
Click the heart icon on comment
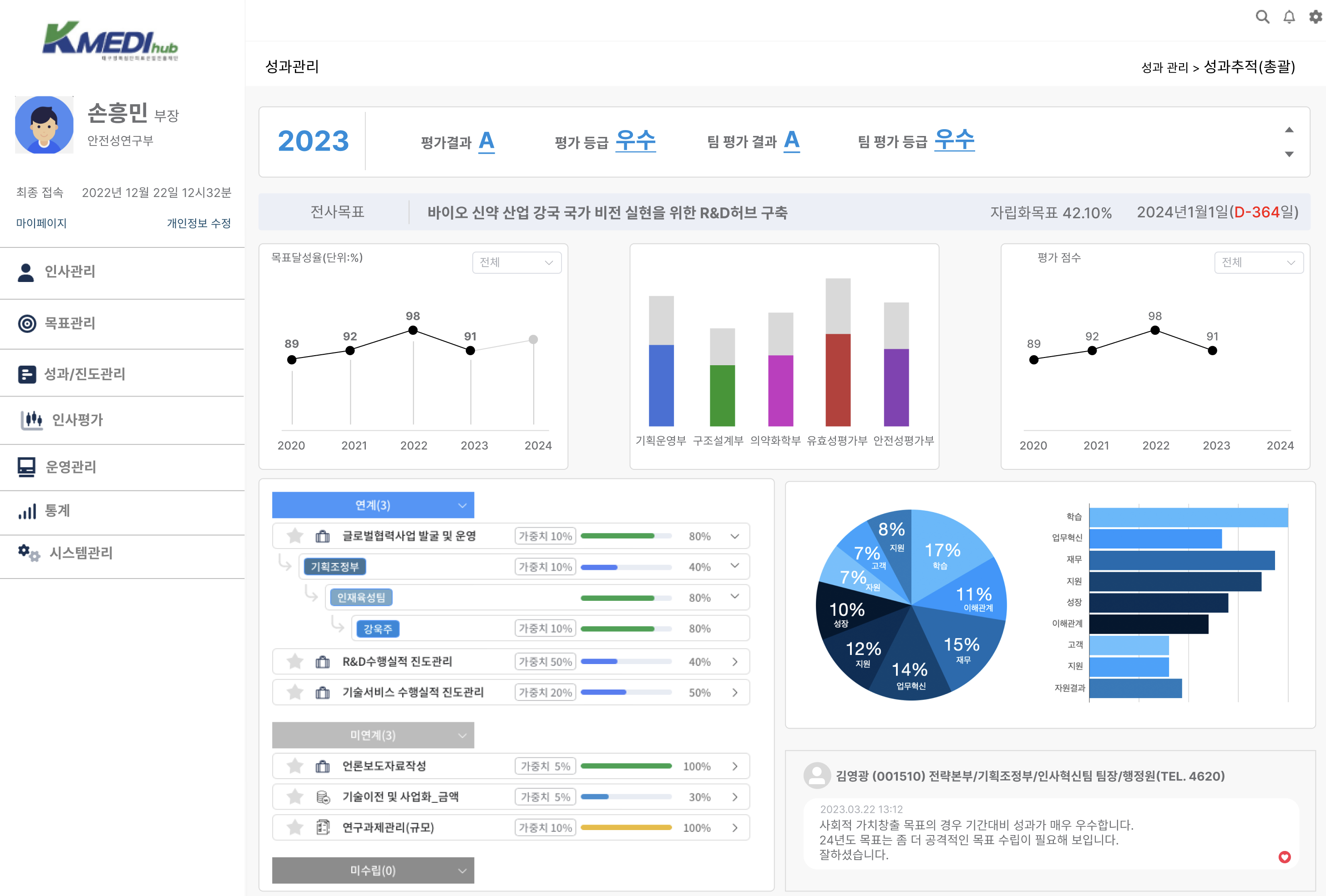coord(1284,856)
